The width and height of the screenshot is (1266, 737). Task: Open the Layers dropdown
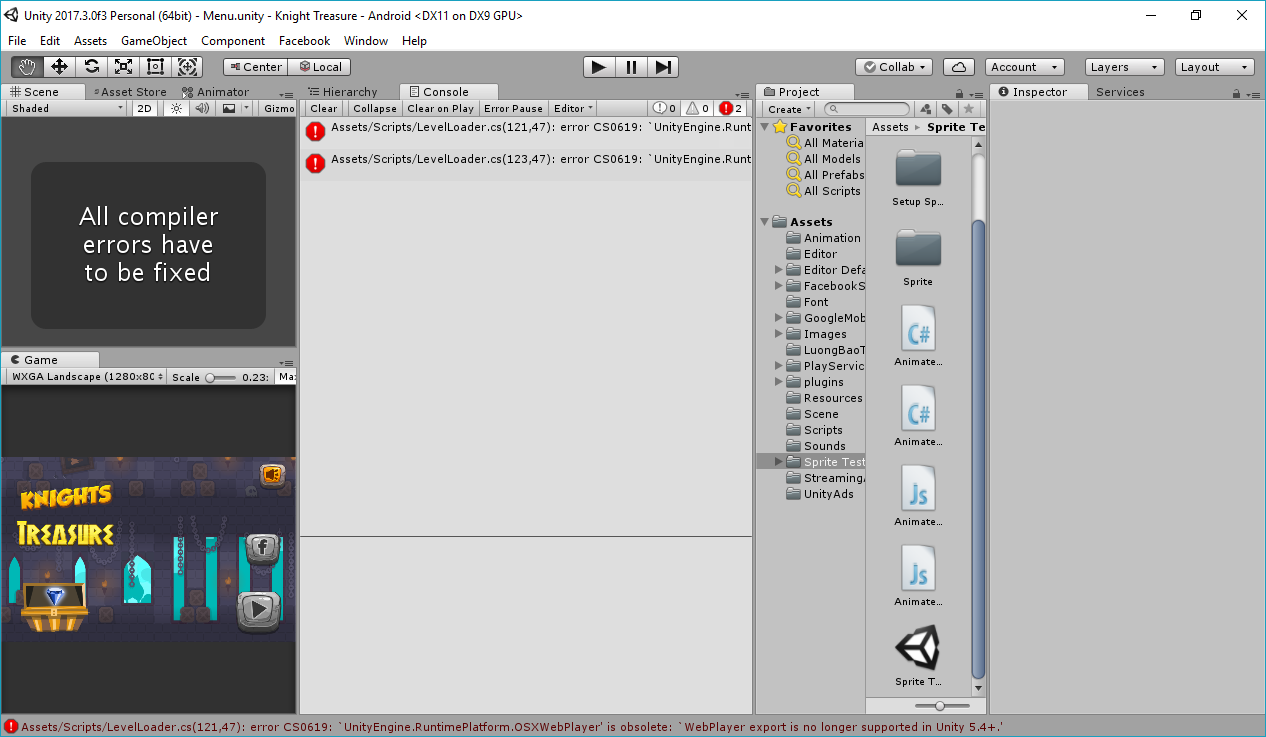(x=1124, y=67)
